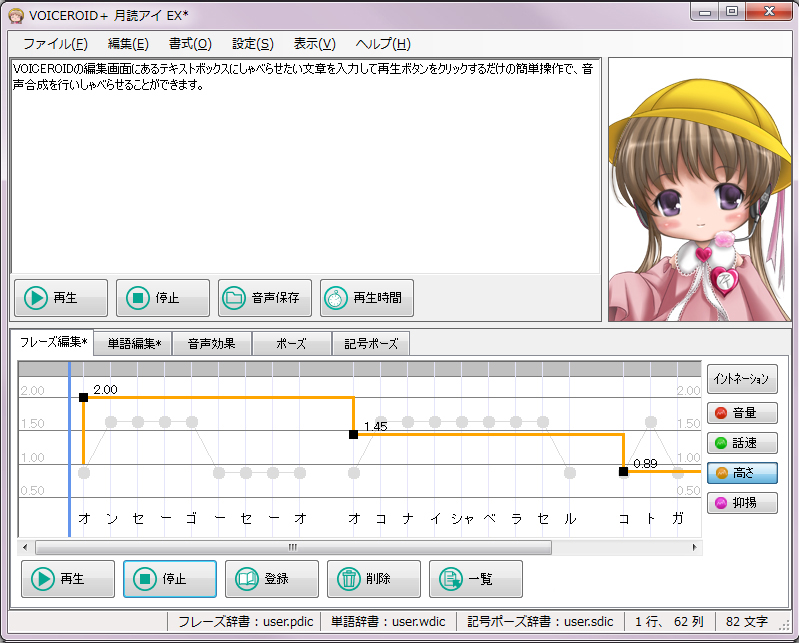Screen dimensions: 799x643
Task: Click the upper 再生 play button
Action: point(61,298)
